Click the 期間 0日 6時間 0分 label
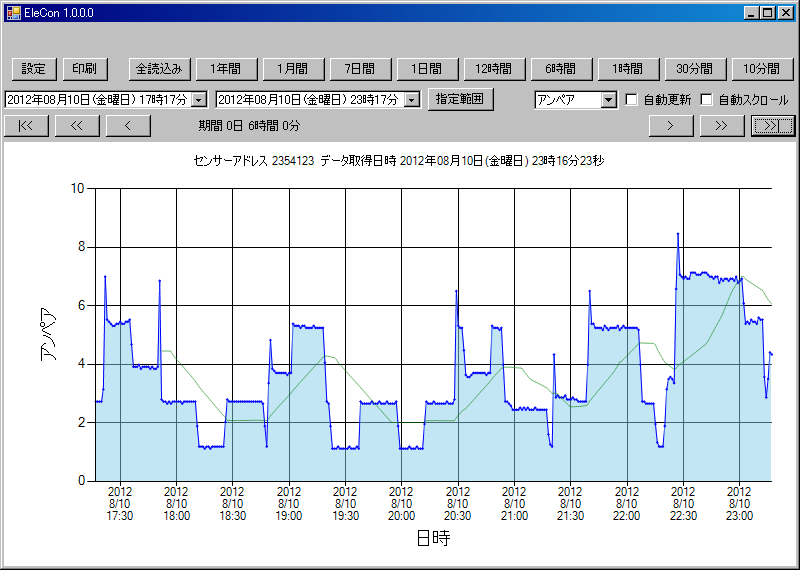This screenshot has width=800, height=570. [x=249, y=126]
